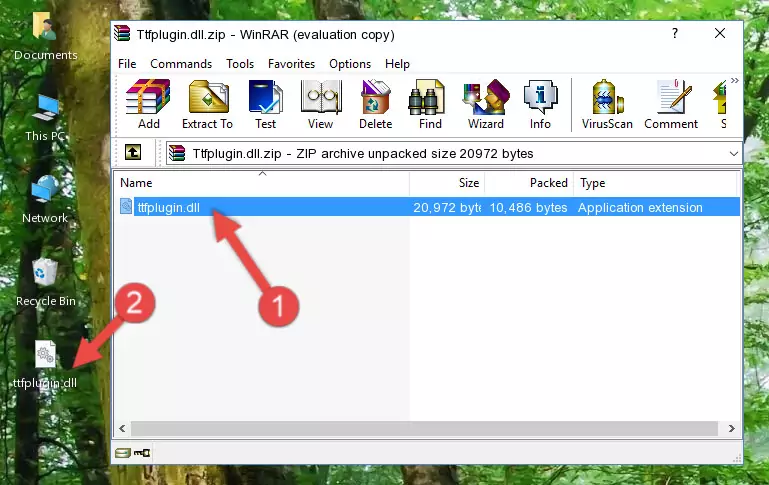Viewport: 769px width, 485px height.
Task: Close the WinRAR window
Action: (x=719, y=33)
